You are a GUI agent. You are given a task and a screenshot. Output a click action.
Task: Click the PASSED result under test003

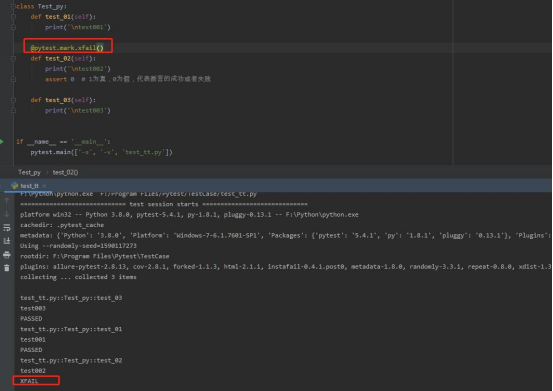coord(31,319)
